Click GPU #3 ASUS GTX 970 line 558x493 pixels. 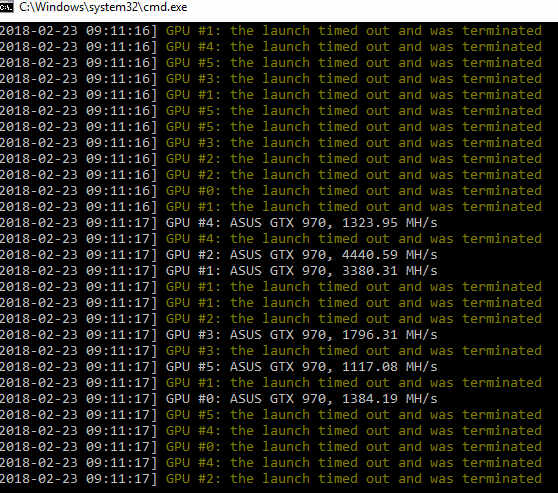pos(219,335)
